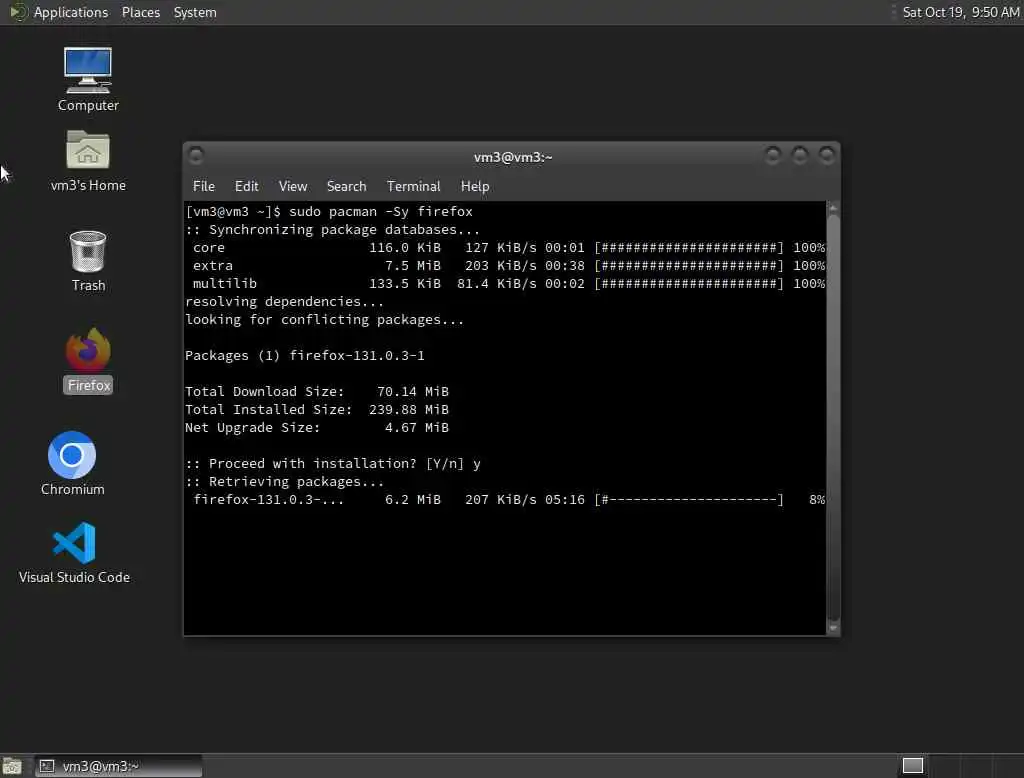Viewport: 1024px width, 778px height.
Task: Click the show desktop icon in bottom panel
Action: [x=12, y=766]
